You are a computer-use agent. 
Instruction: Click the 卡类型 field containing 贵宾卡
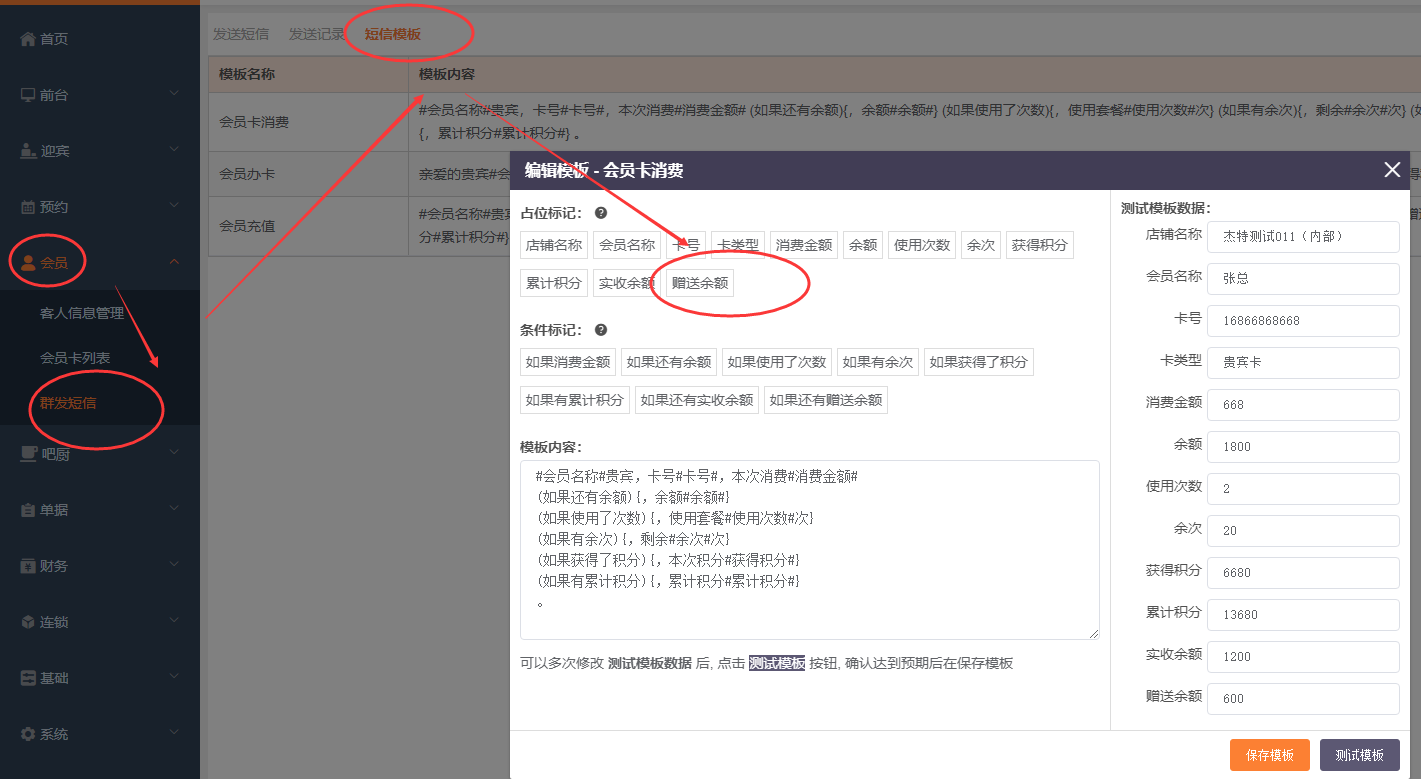click(1303, 363)
